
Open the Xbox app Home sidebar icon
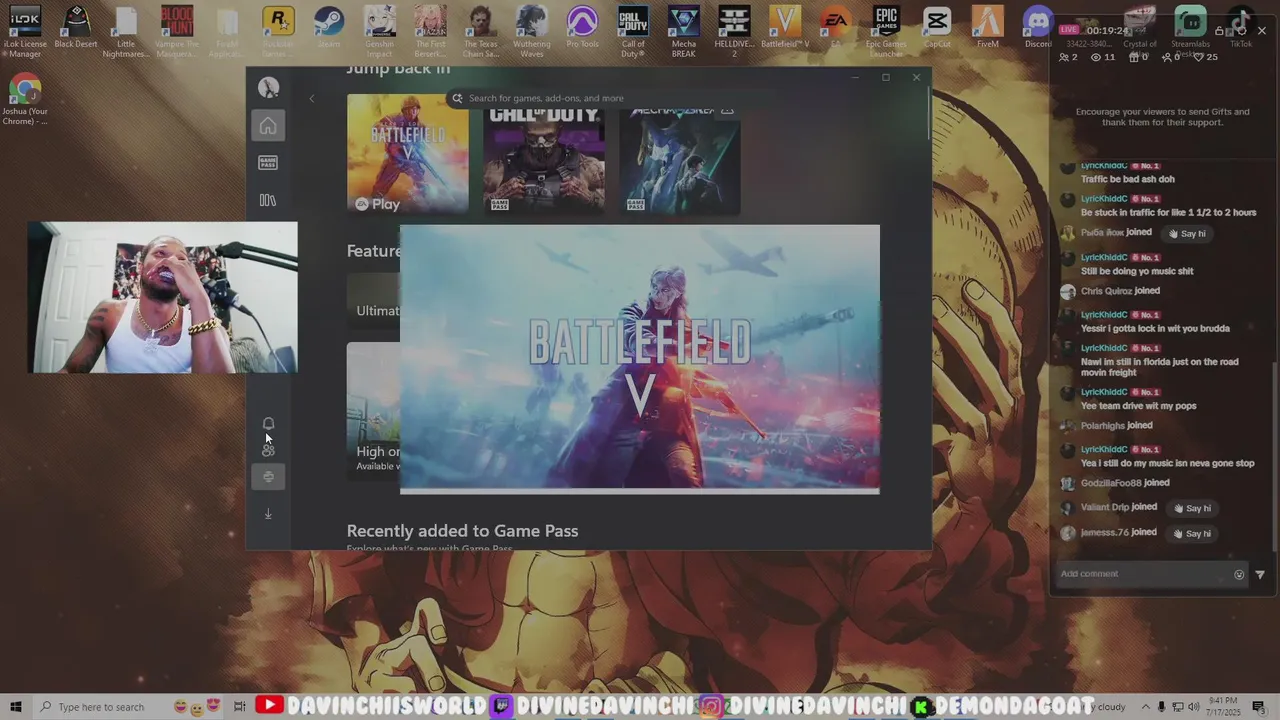tap(268, 126)
